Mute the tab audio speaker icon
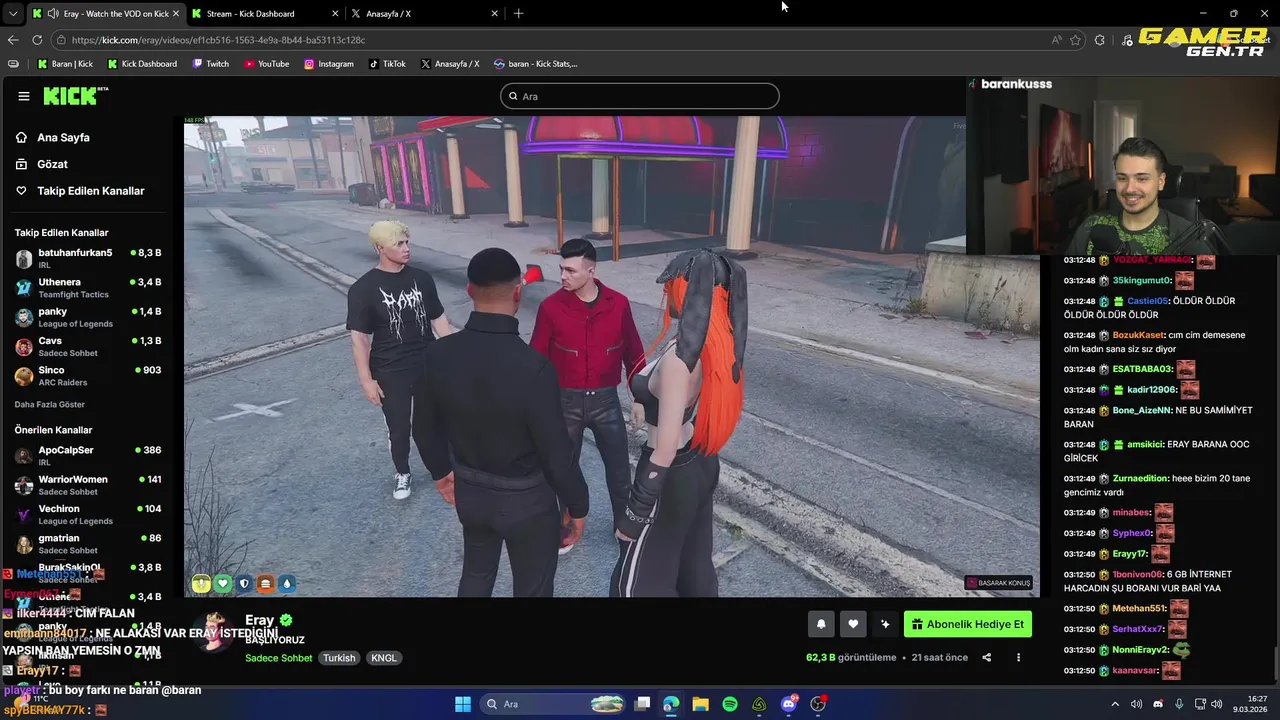Image resolution: width=1280 pixels, height=720 pixels. (55, 14)
